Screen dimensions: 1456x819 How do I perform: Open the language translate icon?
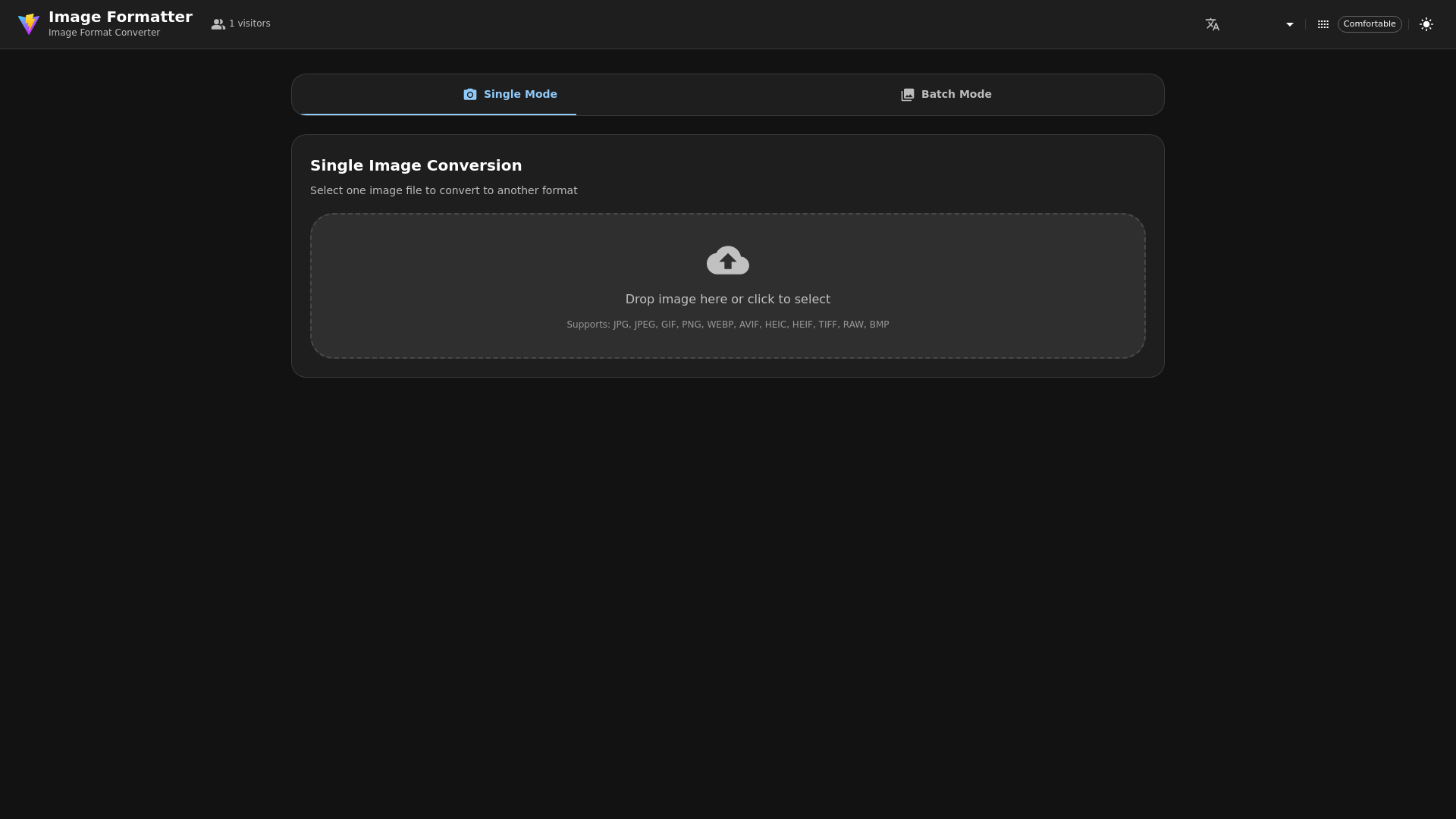point(1213,24)
